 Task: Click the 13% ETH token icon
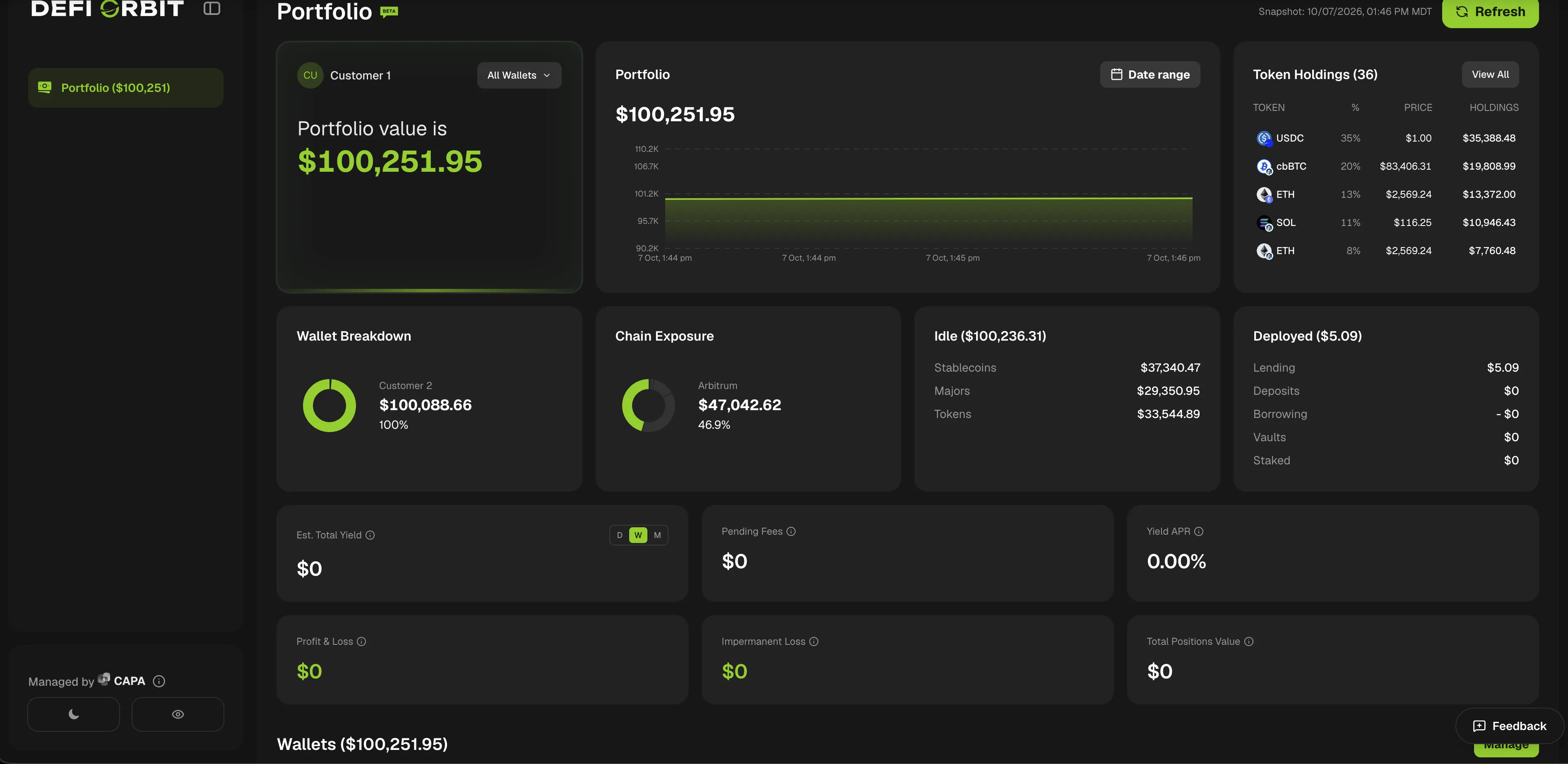1264,195
